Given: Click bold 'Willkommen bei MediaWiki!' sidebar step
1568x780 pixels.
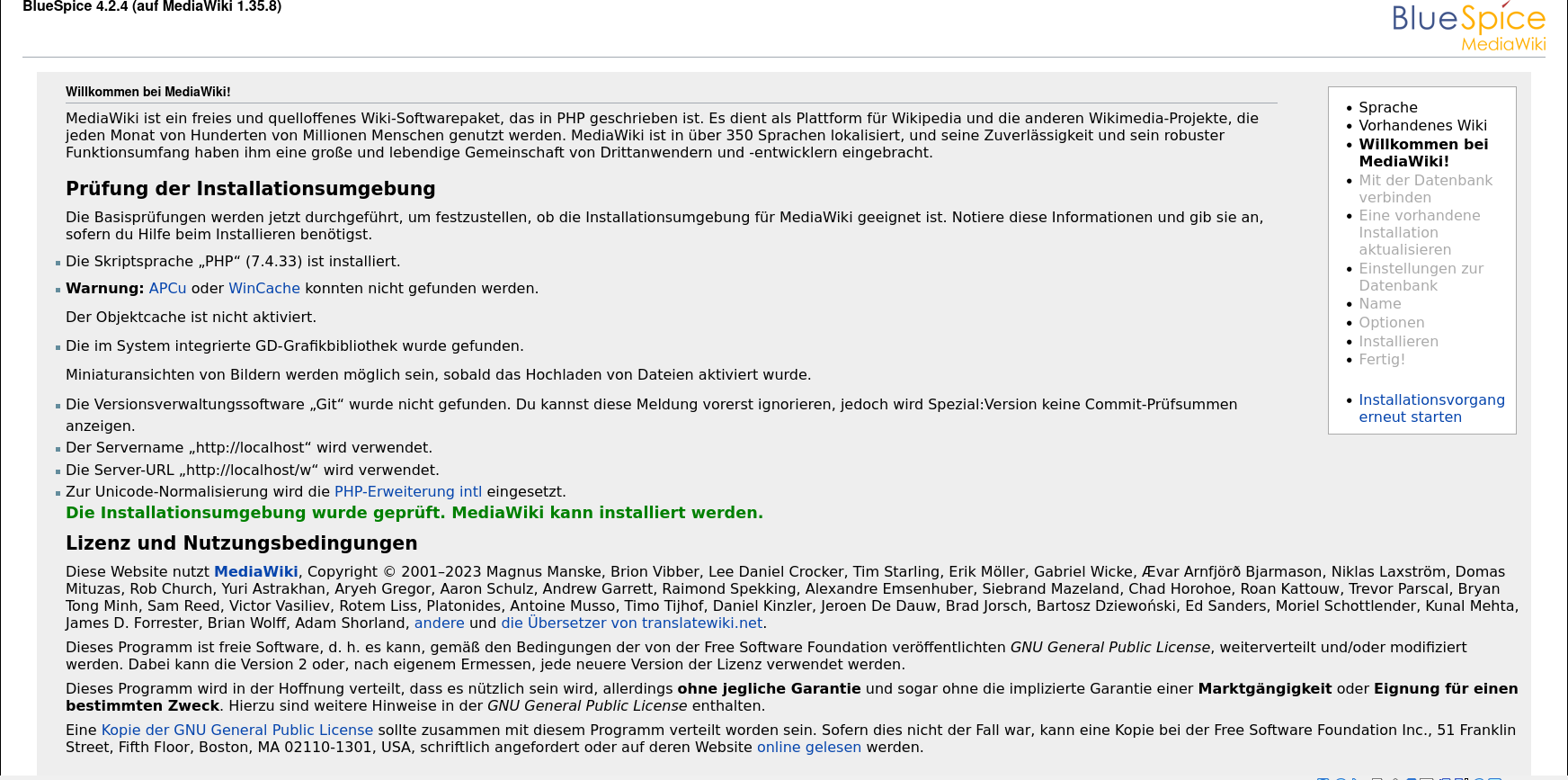Looking at the screenshot, I should coord(1423,153).
